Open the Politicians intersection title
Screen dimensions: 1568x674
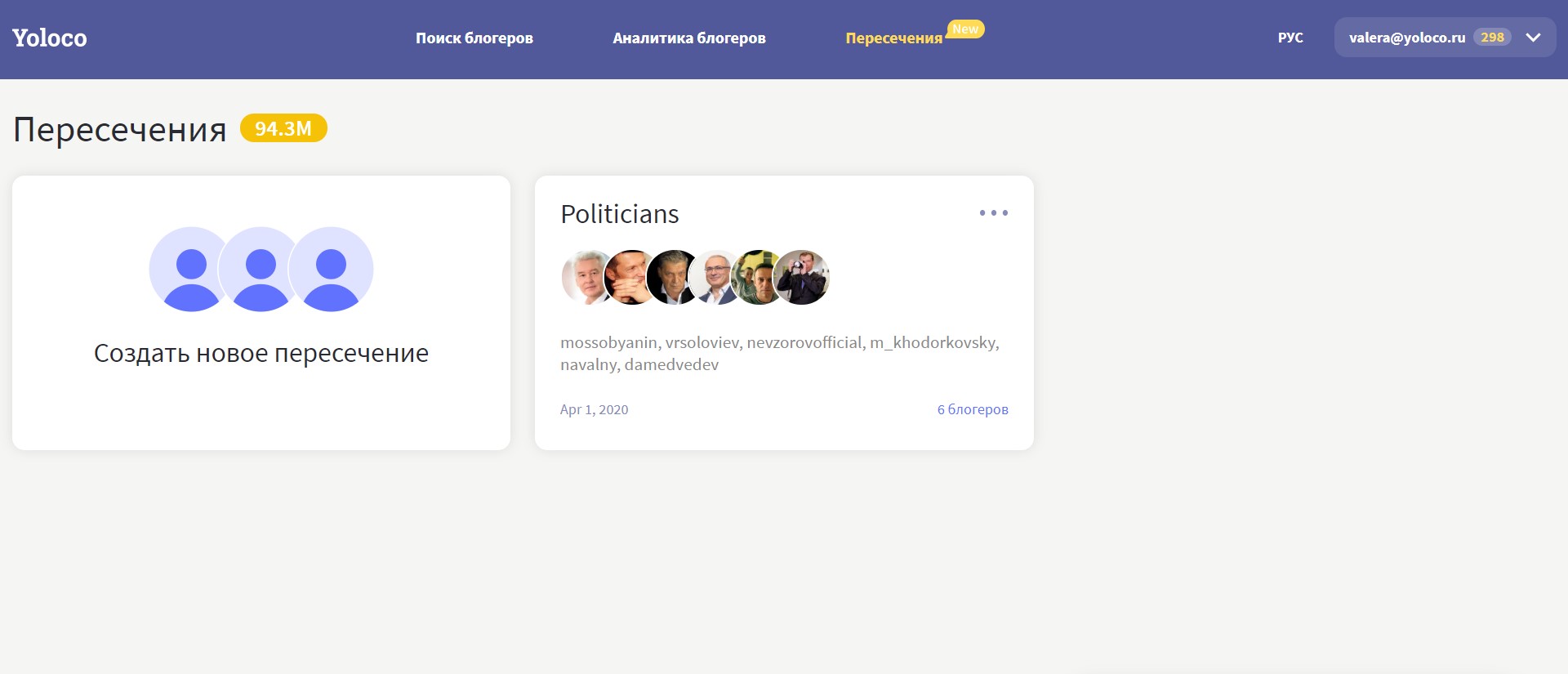(620, 214)
